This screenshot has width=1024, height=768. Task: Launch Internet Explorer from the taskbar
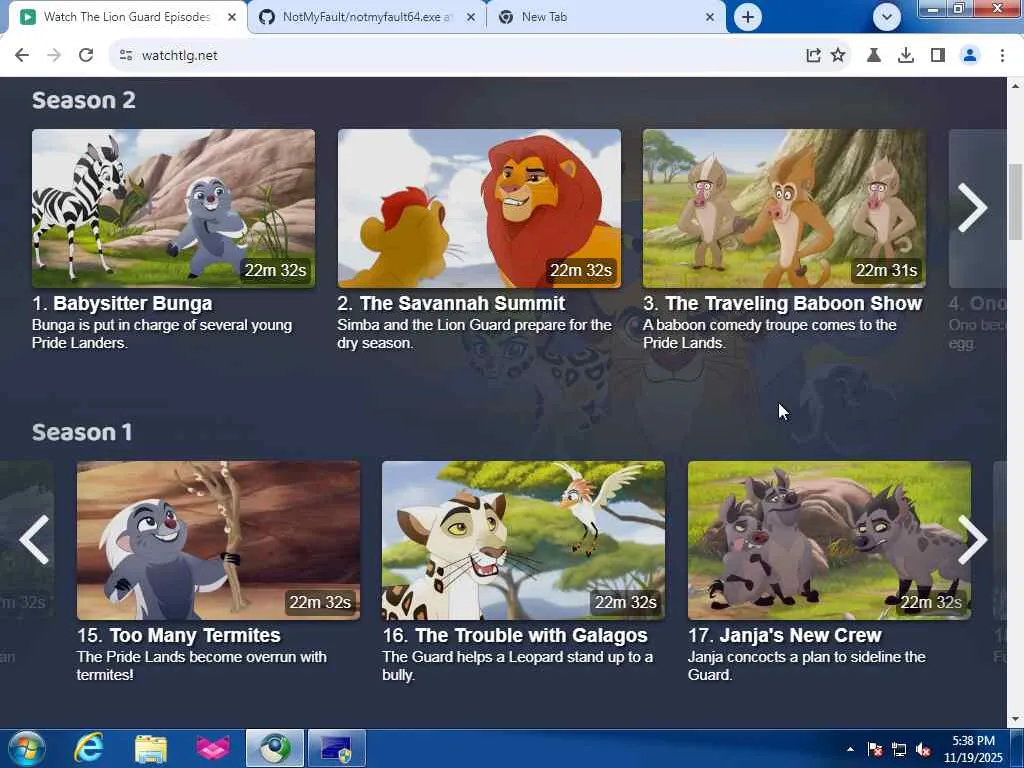click(88, 748)
